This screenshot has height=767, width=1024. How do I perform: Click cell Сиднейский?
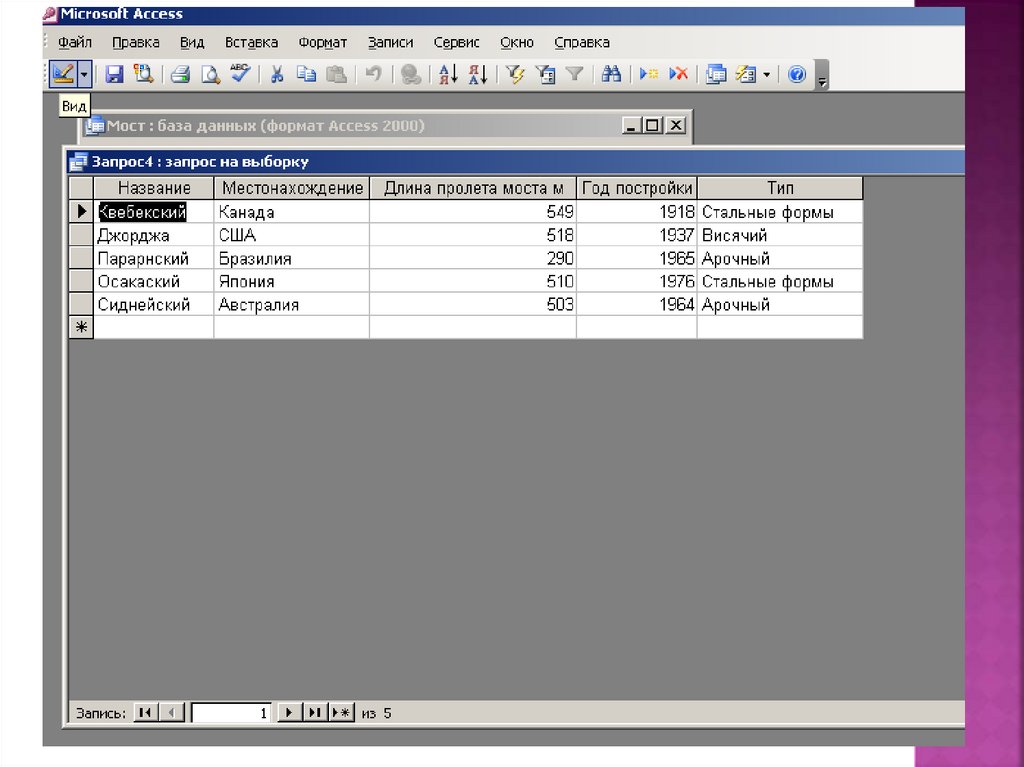coord(154,304)
